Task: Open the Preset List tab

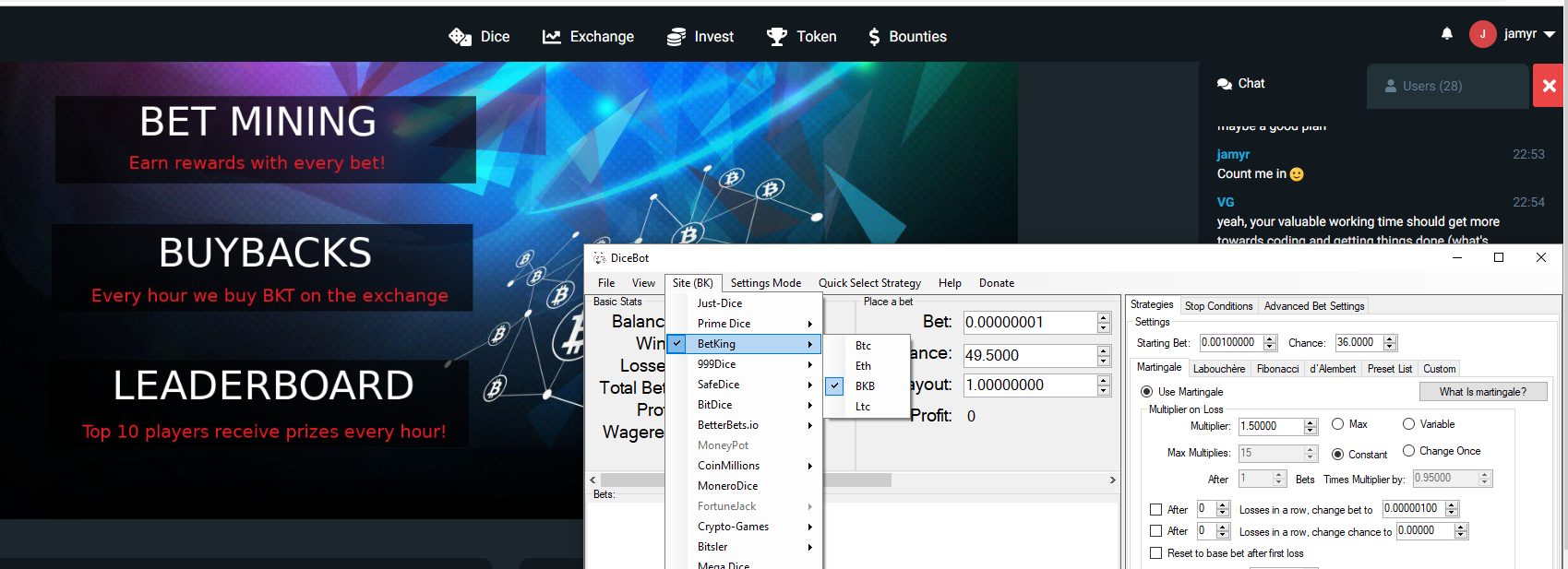Action: tap(1389, 369)
